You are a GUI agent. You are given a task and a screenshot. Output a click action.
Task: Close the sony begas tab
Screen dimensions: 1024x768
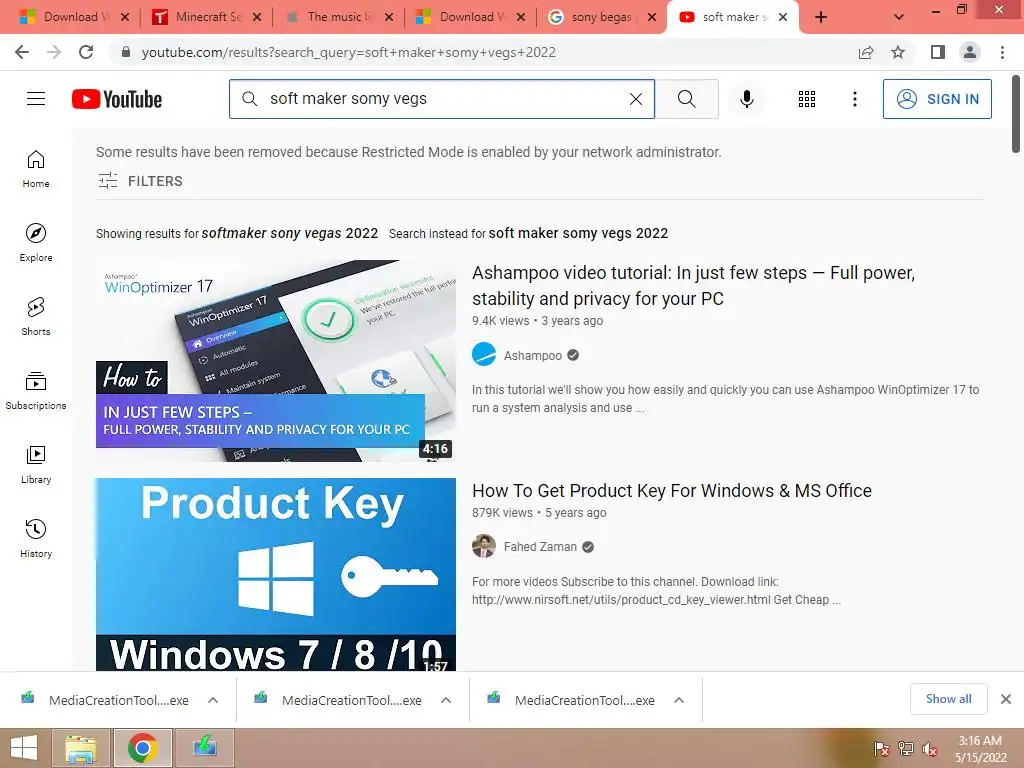(652, 17)
